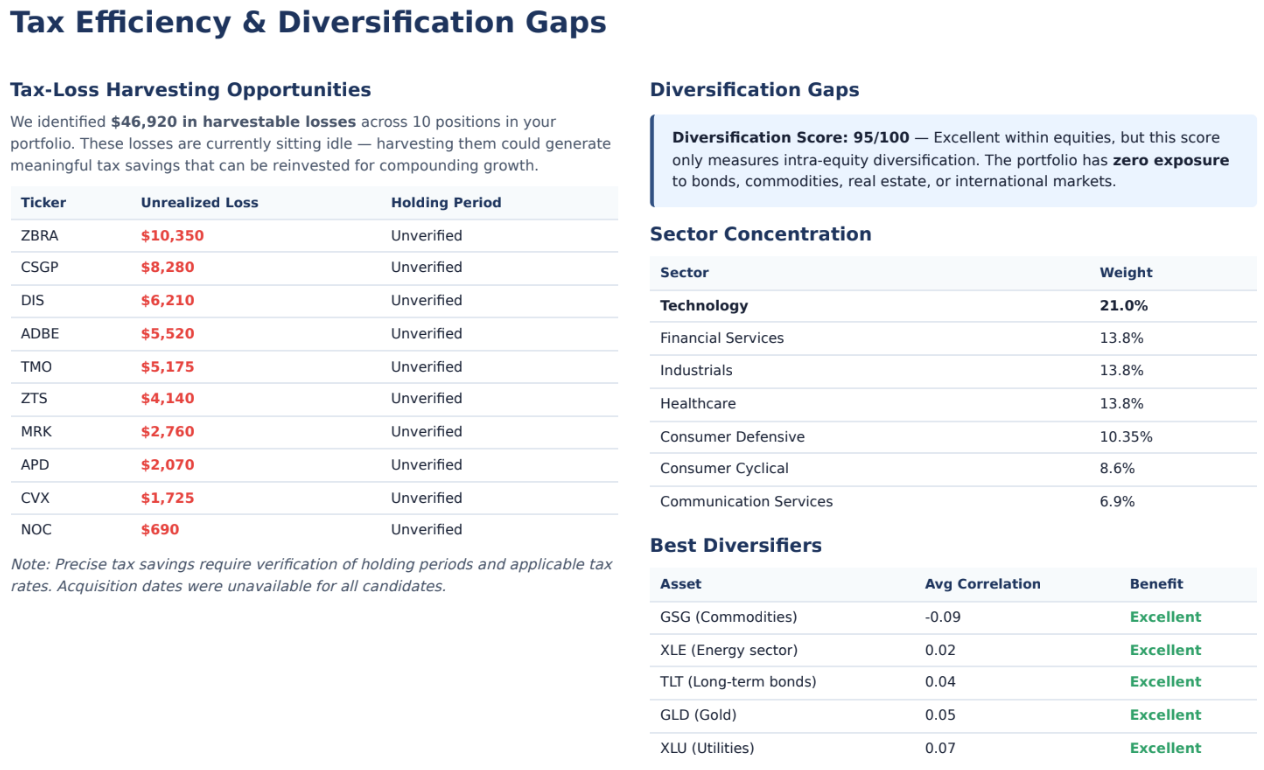Click the Weight column header
The width and height of the screenshot is (1264, 770).
point(1126,273)
